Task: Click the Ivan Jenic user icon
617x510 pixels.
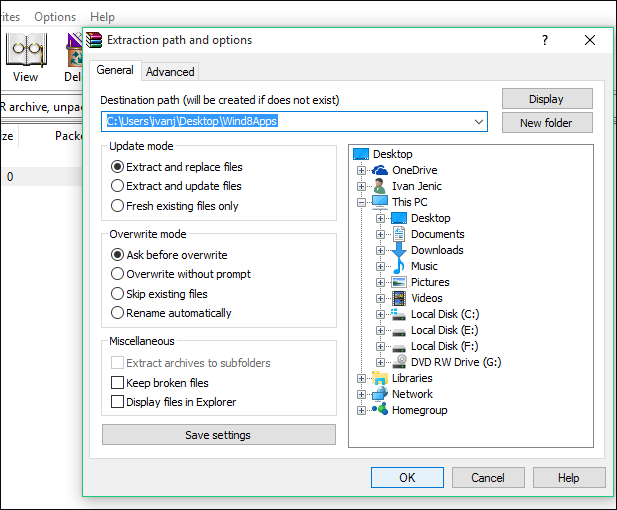Action: 380,186
